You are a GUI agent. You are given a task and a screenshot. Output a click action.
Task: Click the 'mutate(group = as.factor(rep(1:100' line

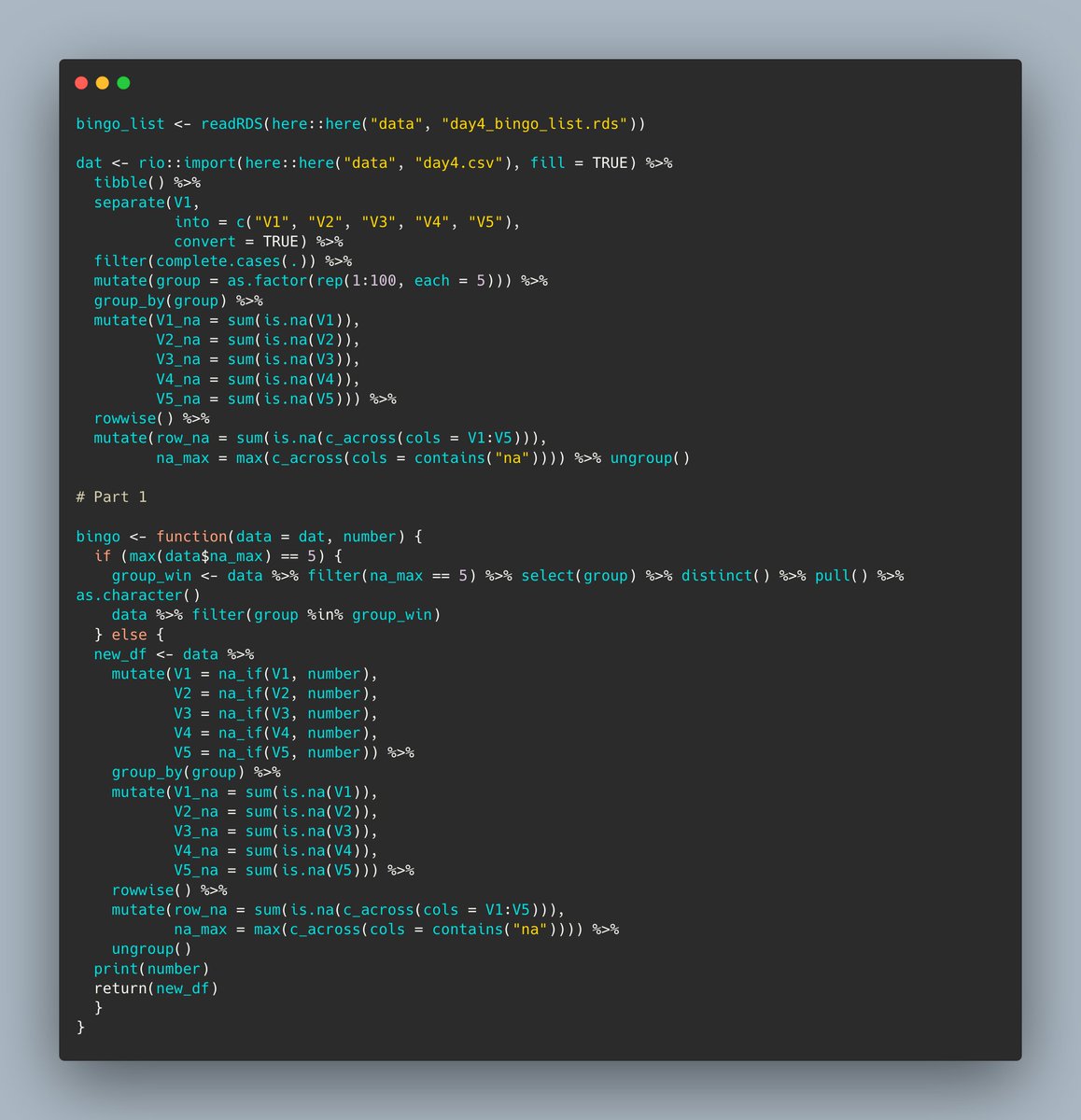pos(321,280)
